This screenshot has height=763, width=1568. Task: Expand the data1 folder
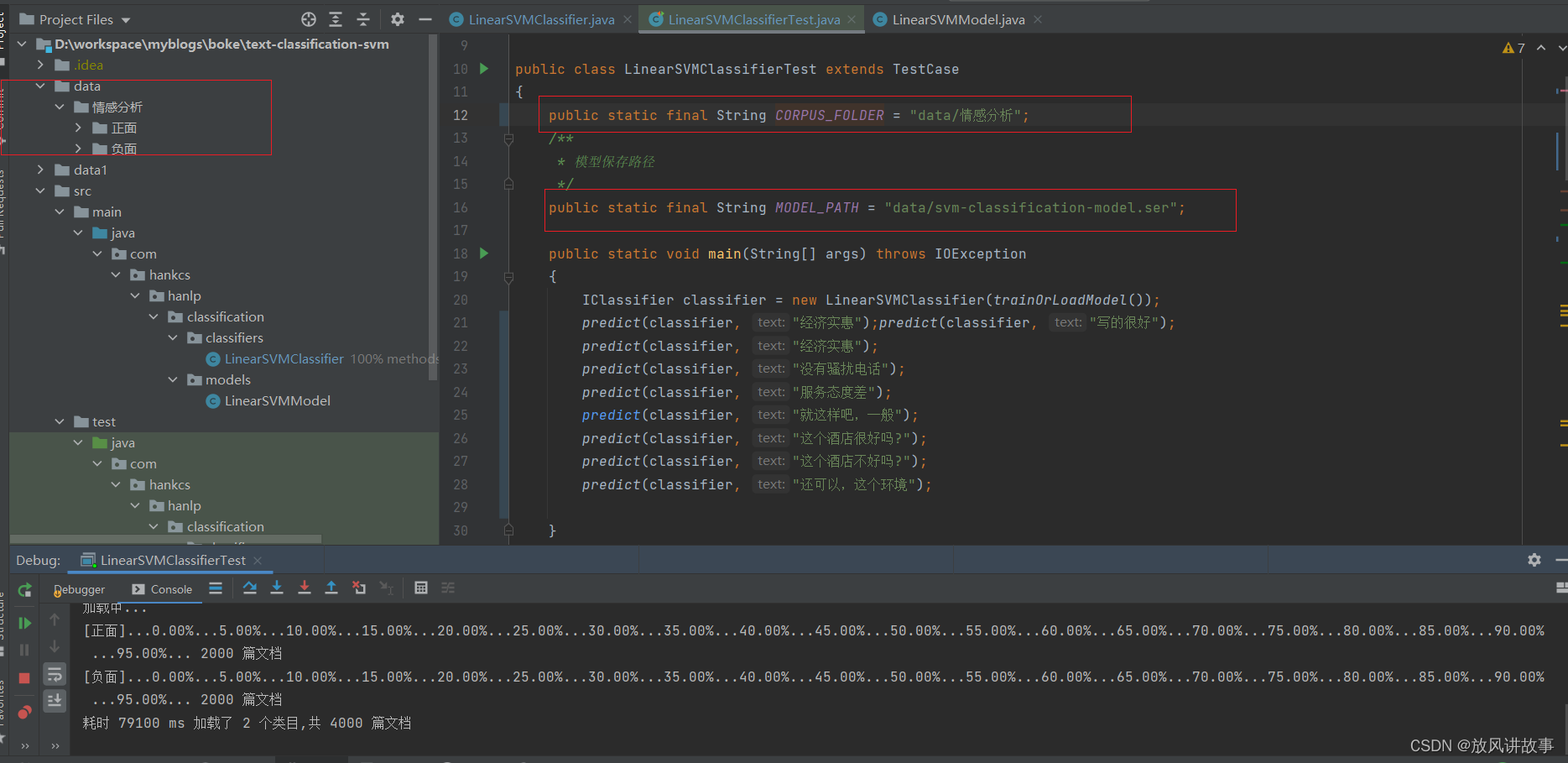point(40,170)
